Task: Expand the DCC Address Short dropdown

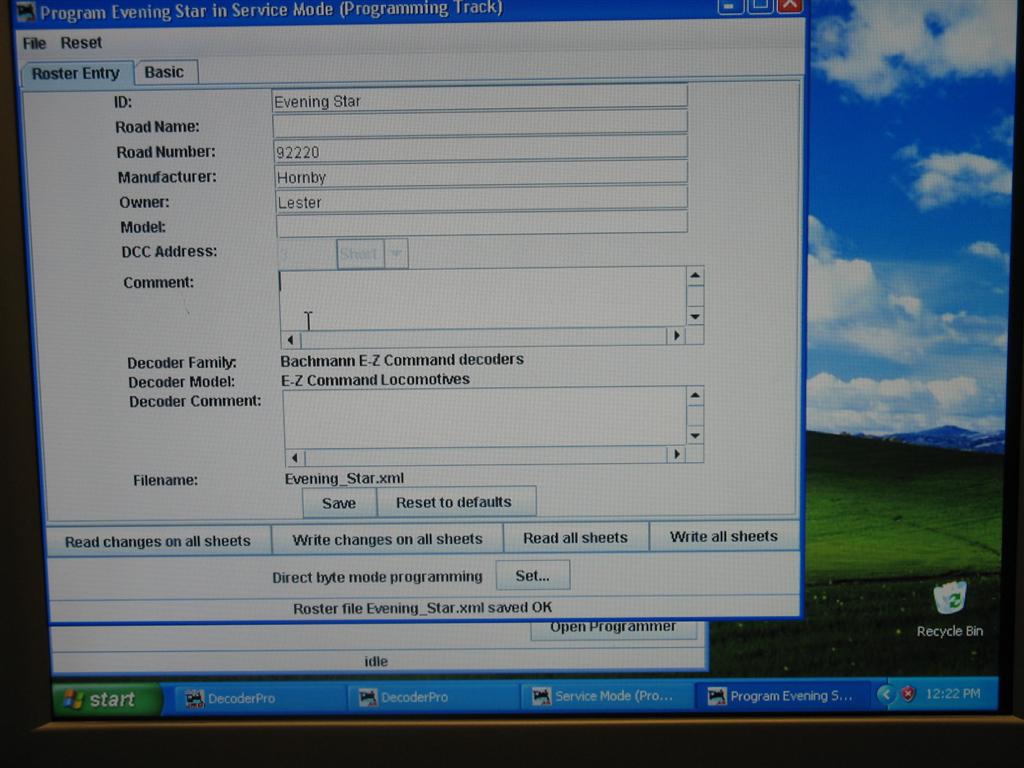Action: click(396, 253)
